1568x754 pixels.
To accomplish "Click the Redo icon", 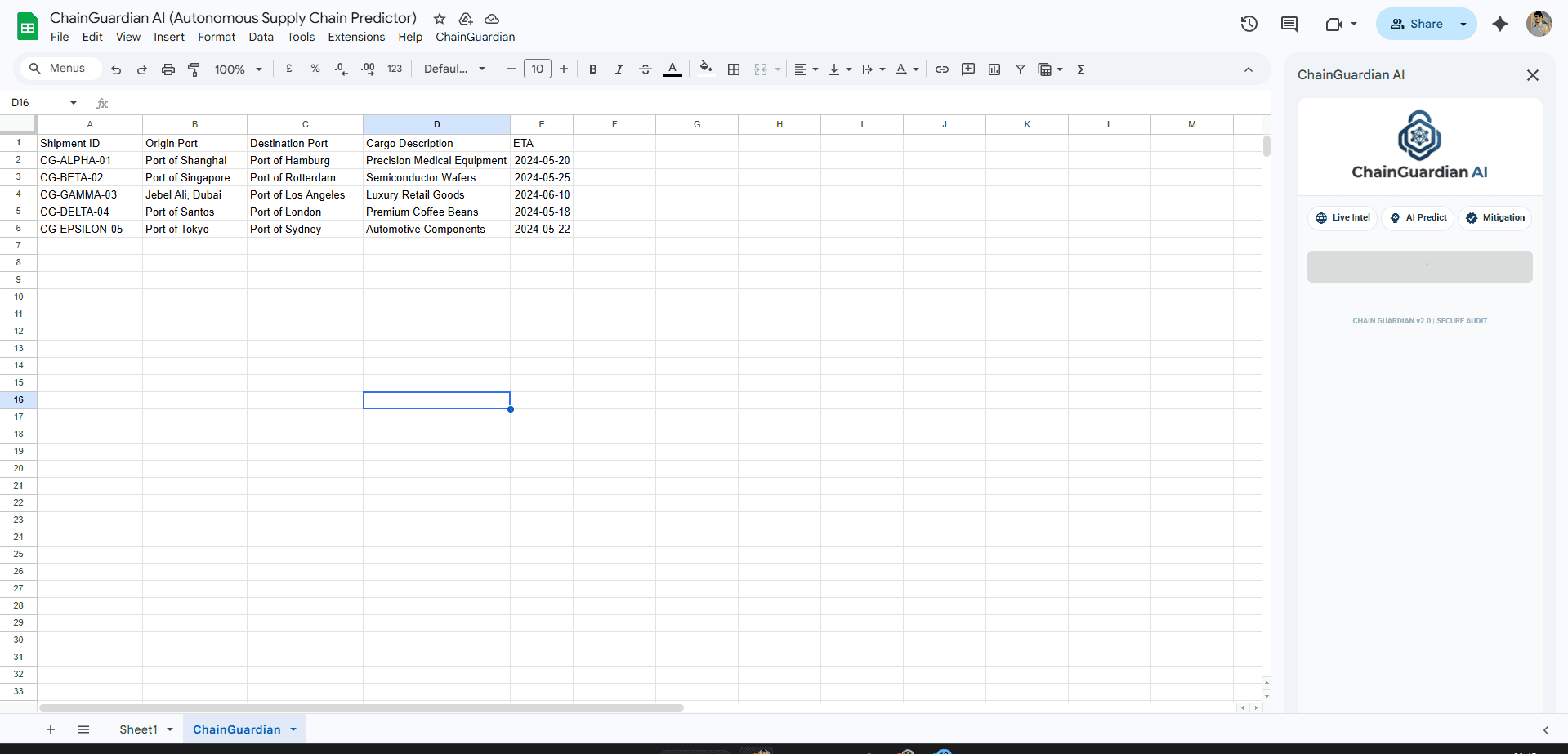I will tap(142, 69).
